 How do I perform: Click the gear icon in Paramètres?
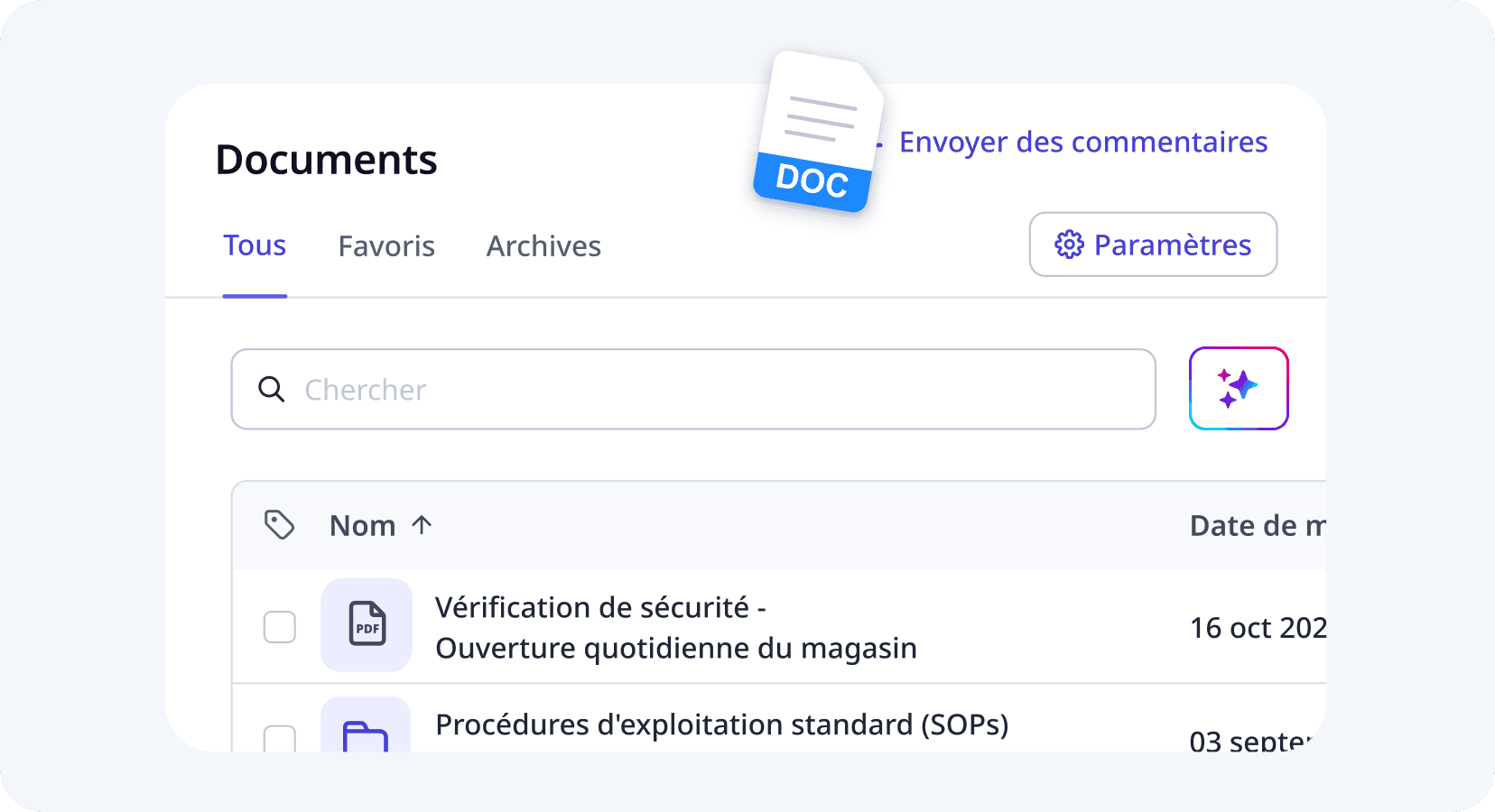pyautogui.click(x=1069, y=245)
